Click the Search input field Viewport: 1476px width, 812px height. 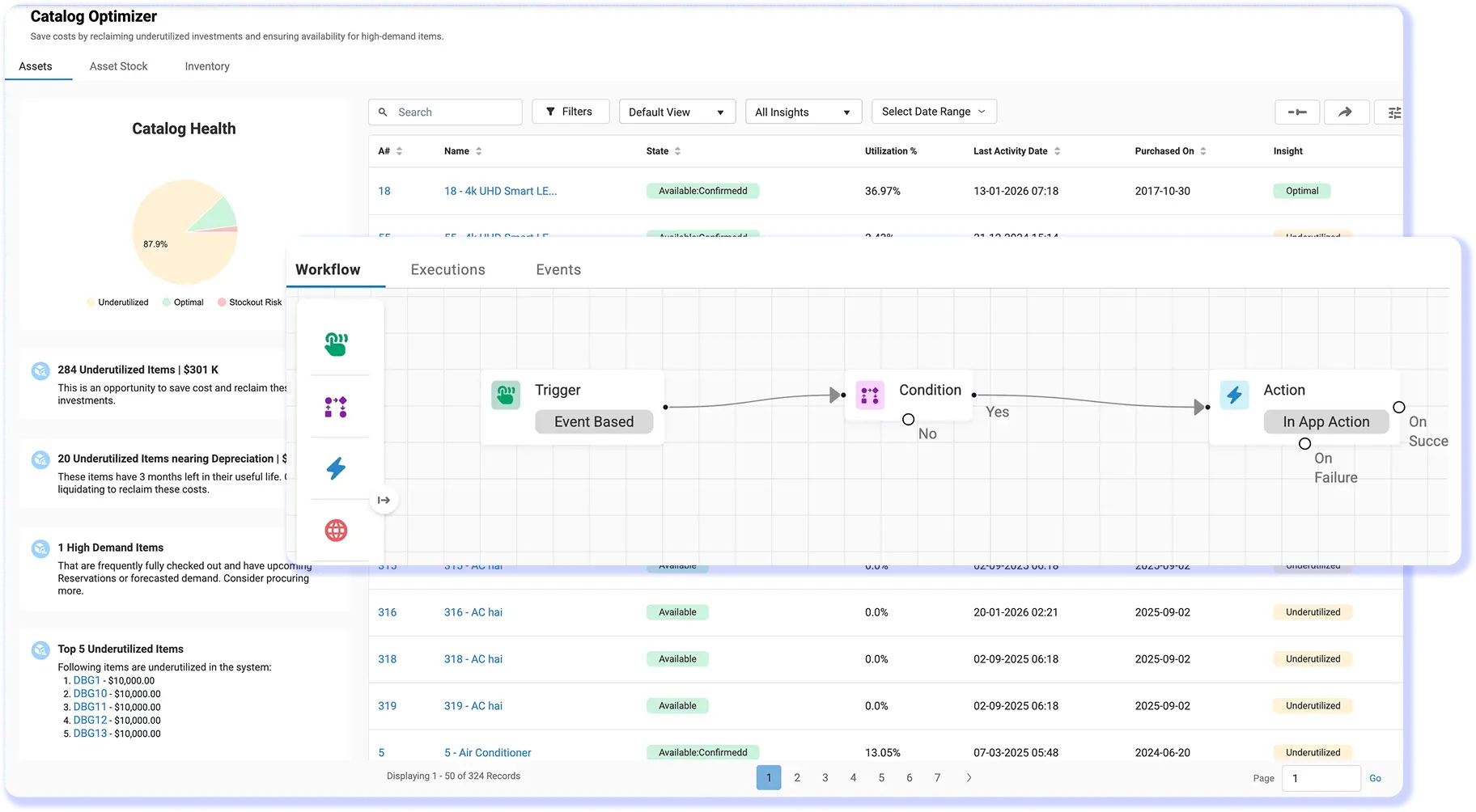[x=445, y=112]
